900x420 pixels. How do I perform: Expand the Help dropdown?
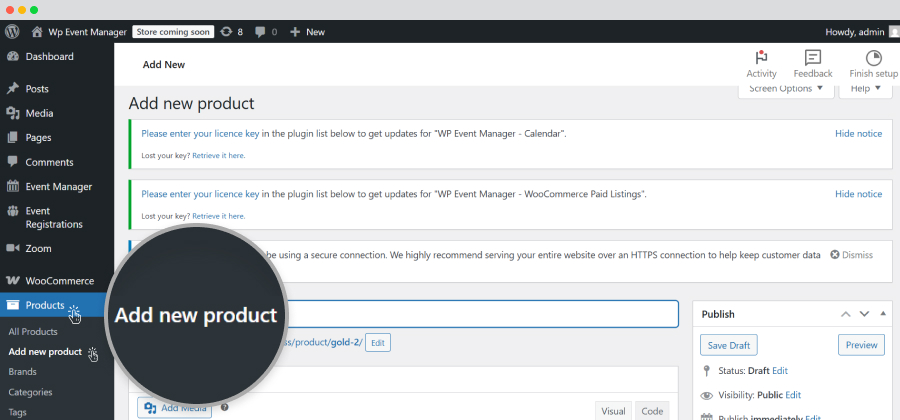(x=866, y=89)
